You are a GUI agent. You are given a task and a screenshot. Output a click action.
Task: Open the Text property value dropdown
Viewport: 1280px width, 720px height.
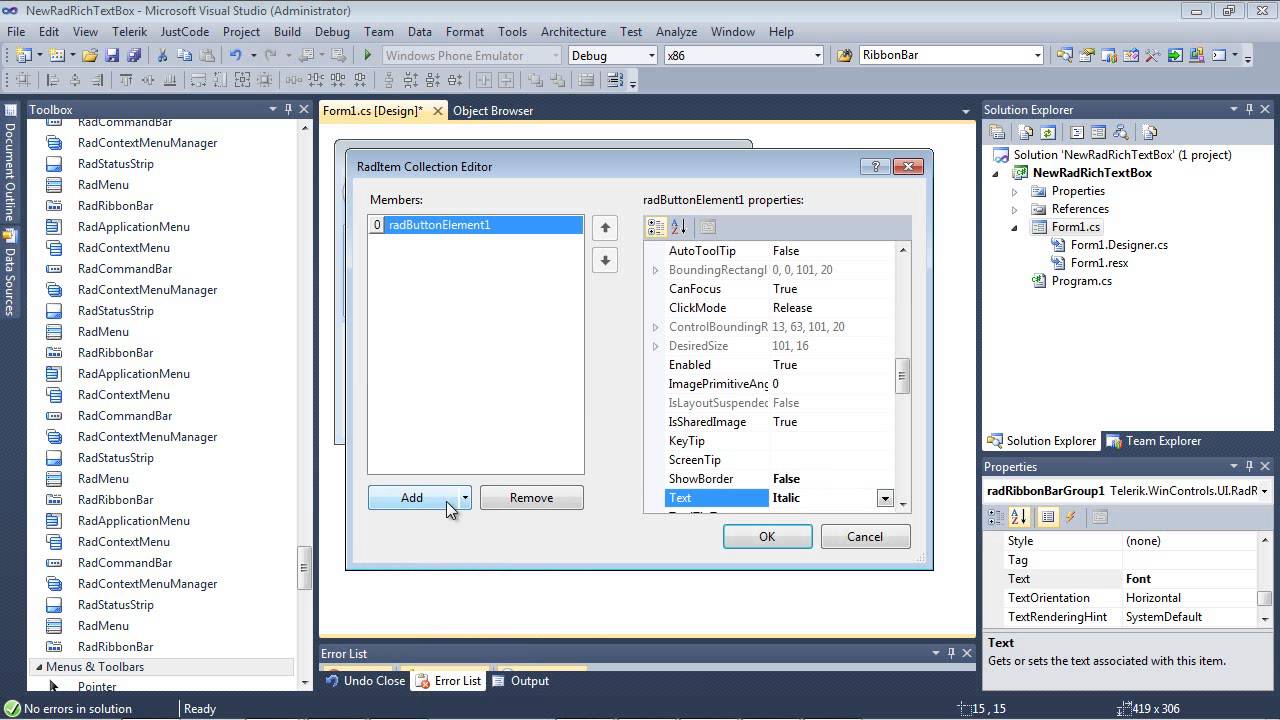tap(885, 498)
